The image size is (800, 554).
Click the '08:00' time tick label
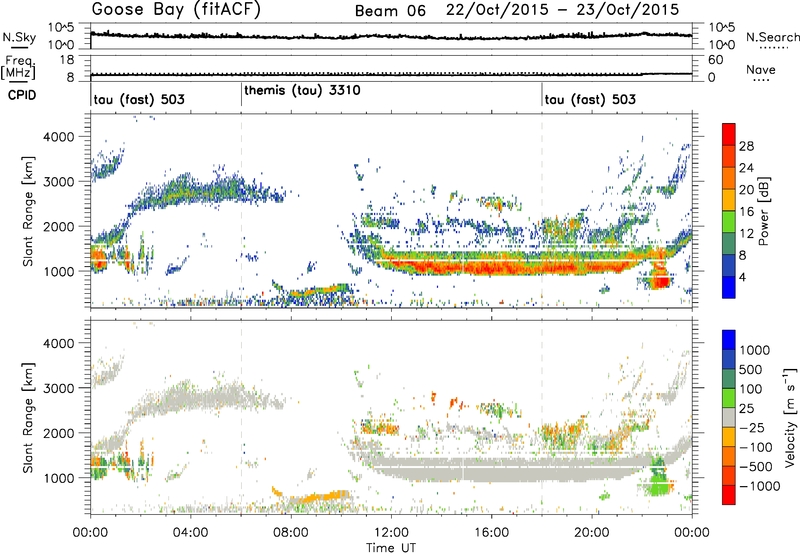click(291, 533)
